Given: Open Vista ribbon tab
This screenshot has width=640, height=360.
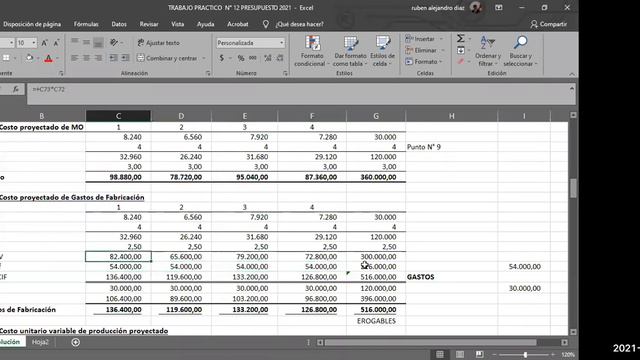Looking at the screenshot, I should [178, 24].
